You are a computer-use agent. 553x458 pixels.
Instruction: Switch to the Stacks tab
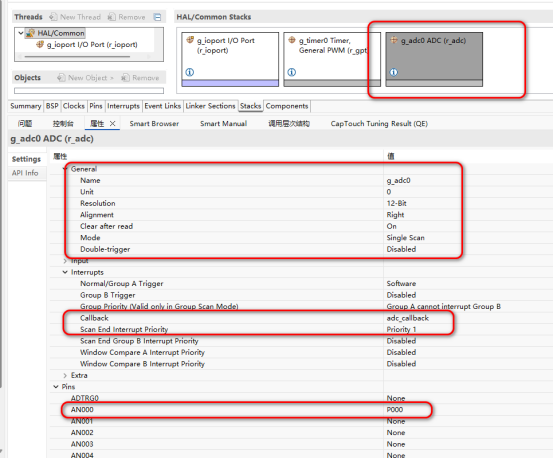click(251, 106)
